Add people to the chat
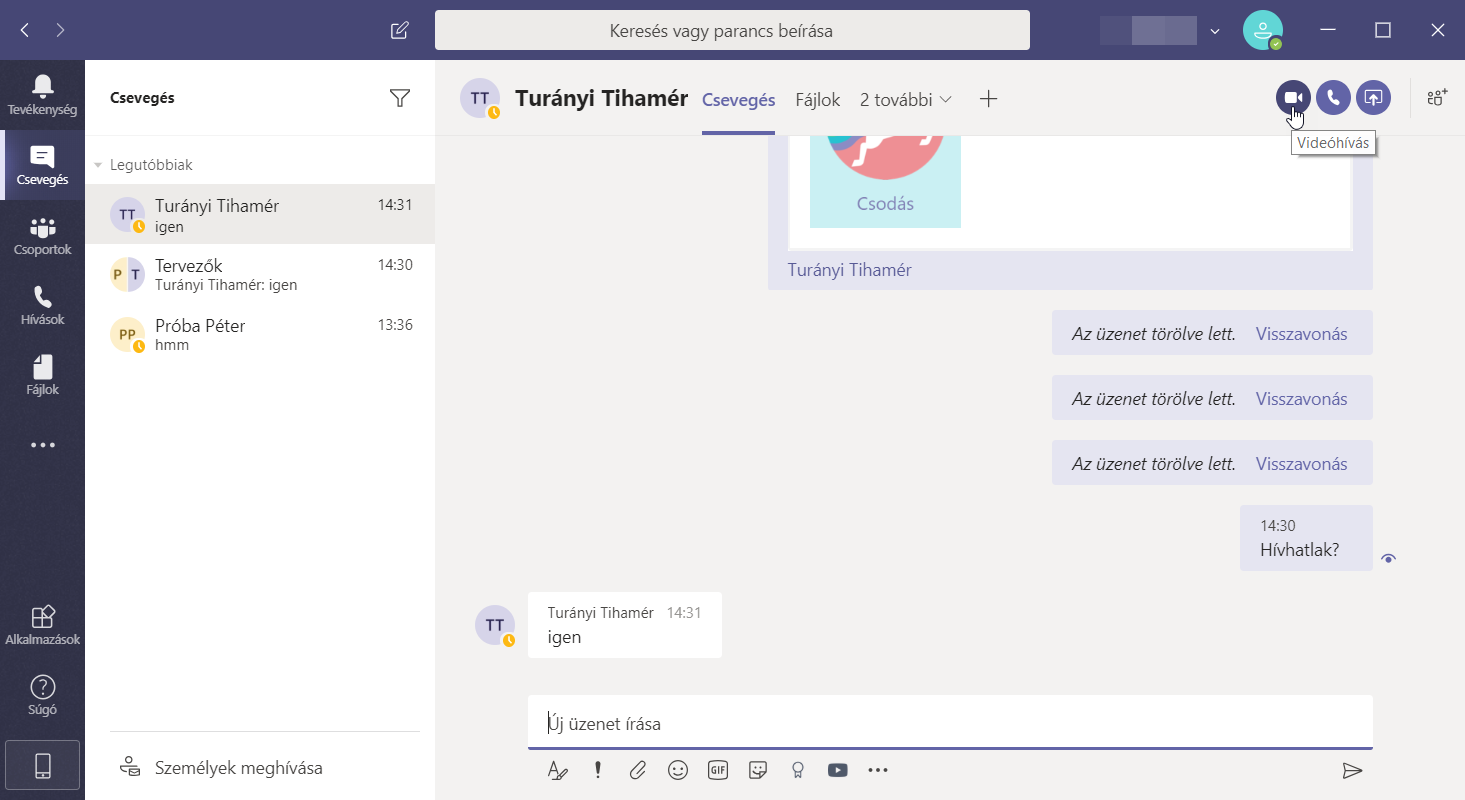1465x800 pixels. click(x=1437, y=98)
